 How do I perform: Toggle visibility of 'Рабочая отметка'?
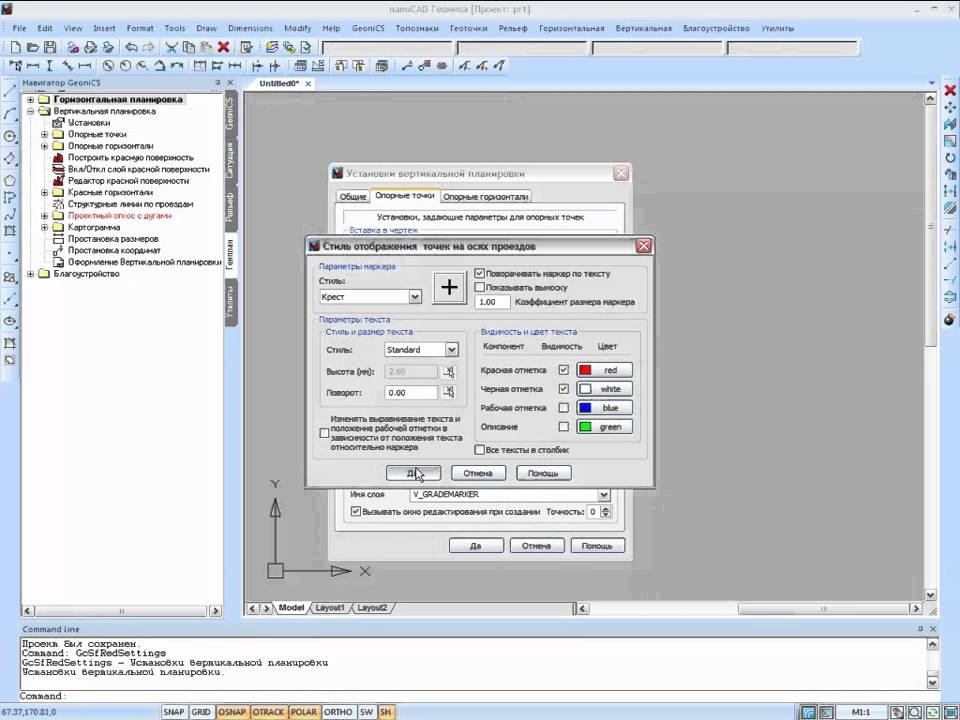click(564, 408)
